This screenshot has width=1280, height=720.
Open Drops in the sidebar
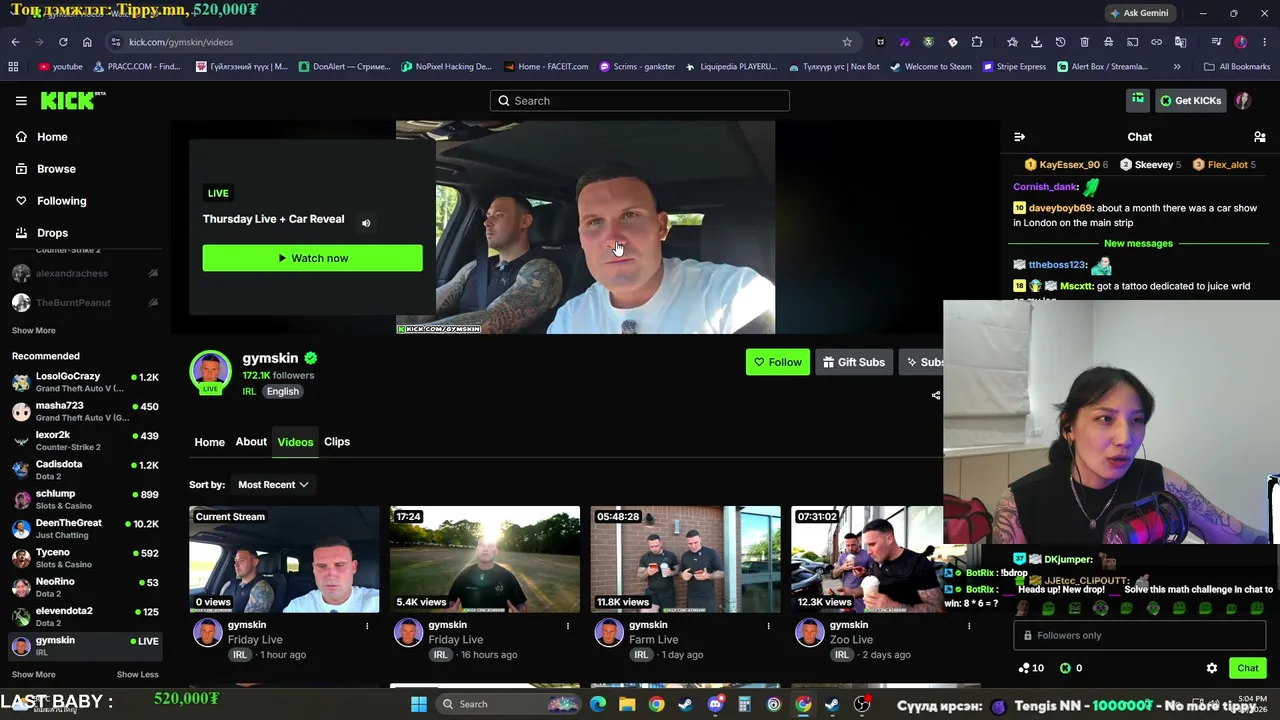click(52, 233)
